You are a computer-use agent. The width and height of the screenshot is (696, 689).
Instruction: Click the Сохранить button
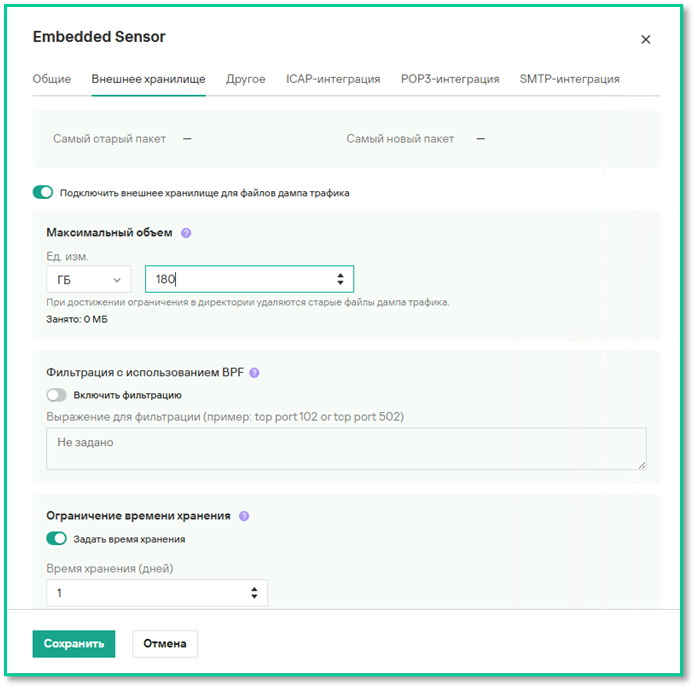pos(74,644)
